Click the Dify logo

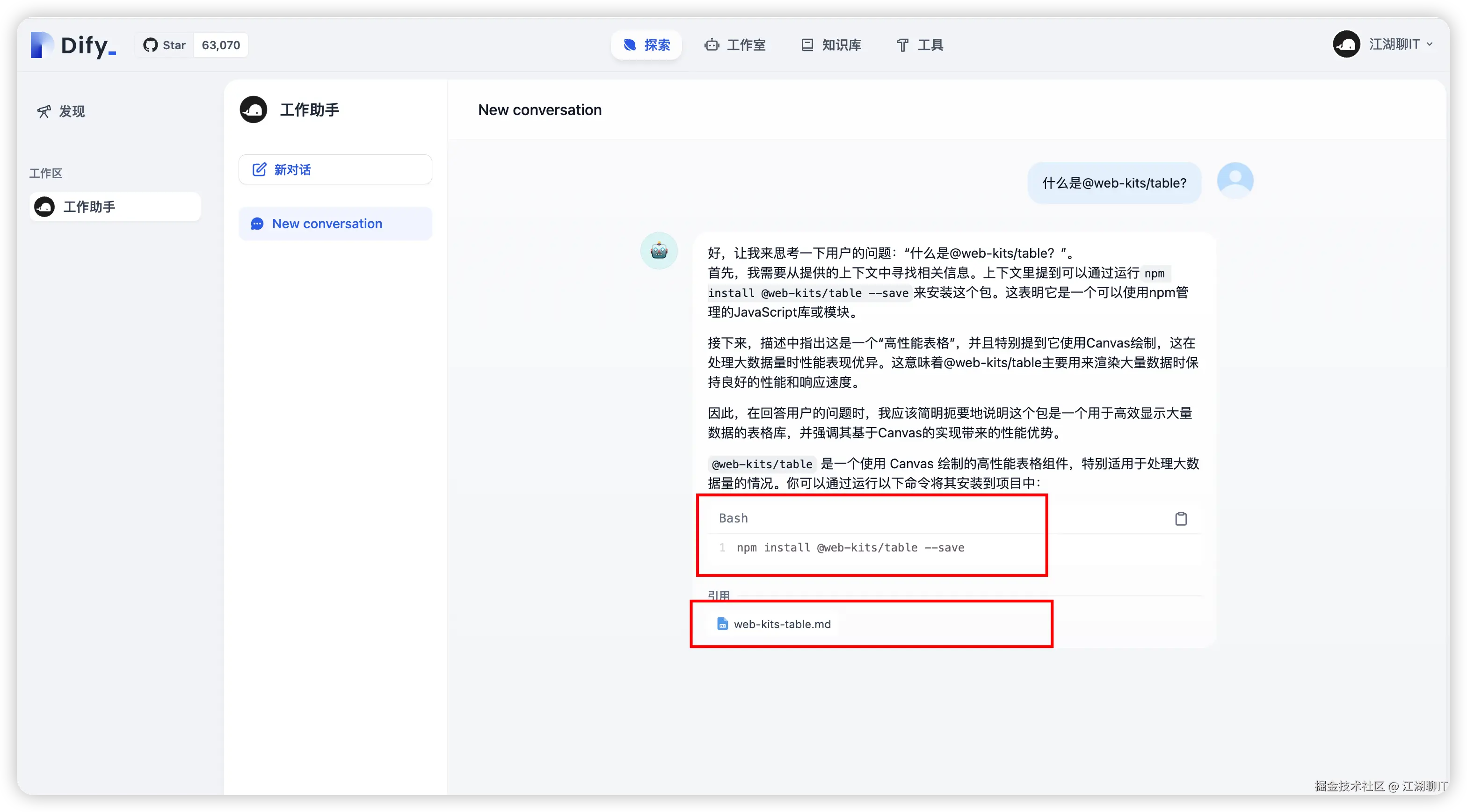coord(73,45)
